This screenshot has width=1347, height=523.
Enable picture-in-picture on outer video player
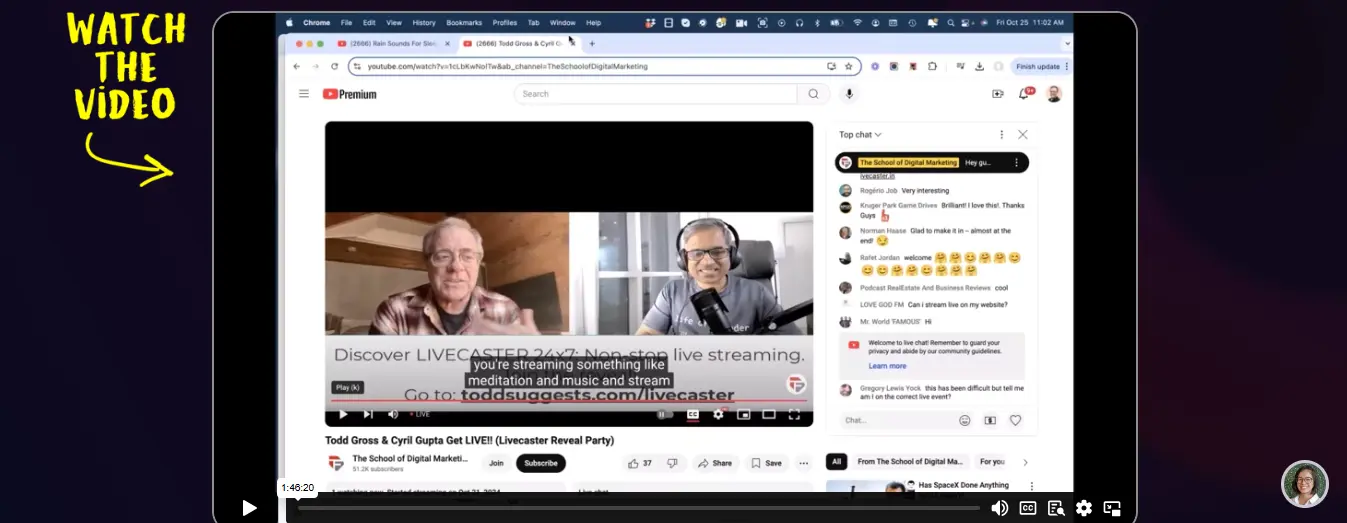tap(1112, 508)
